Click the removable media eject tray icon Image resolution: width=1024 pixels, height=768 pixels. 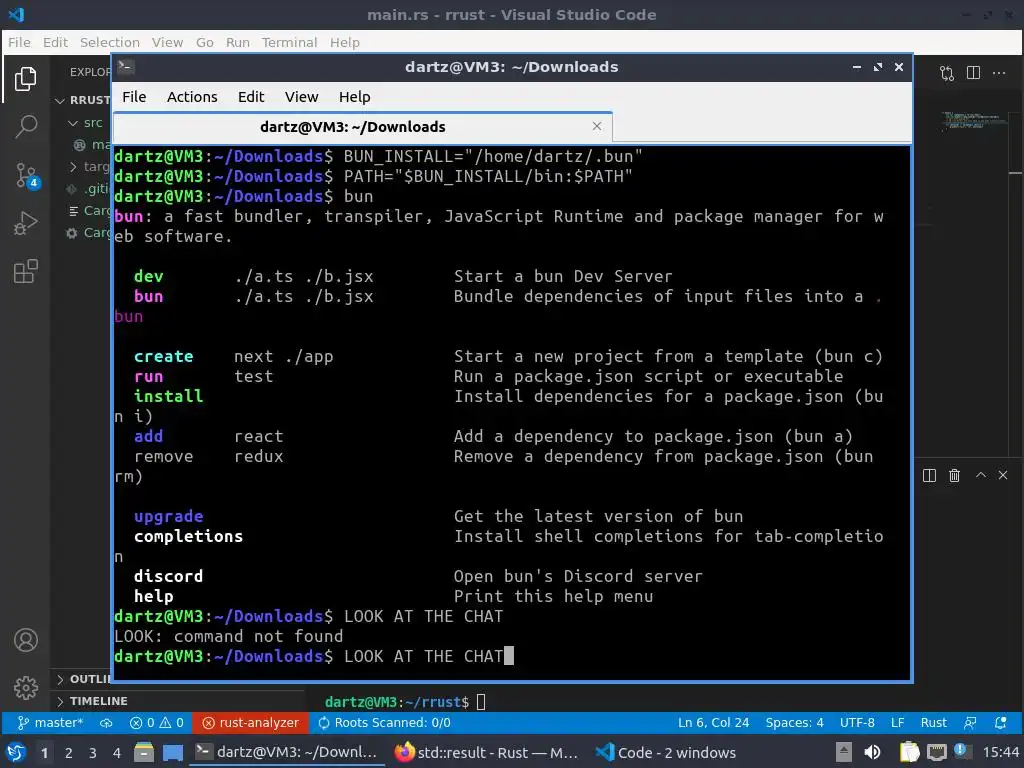point(844,752)
